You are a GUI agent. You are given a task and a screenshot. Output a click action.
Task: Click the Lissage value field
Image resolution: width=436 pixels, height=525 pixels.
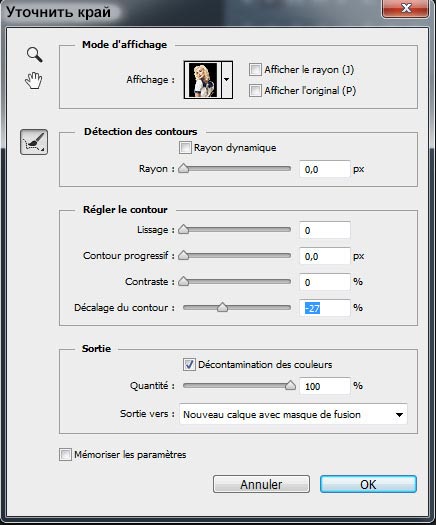324,230
